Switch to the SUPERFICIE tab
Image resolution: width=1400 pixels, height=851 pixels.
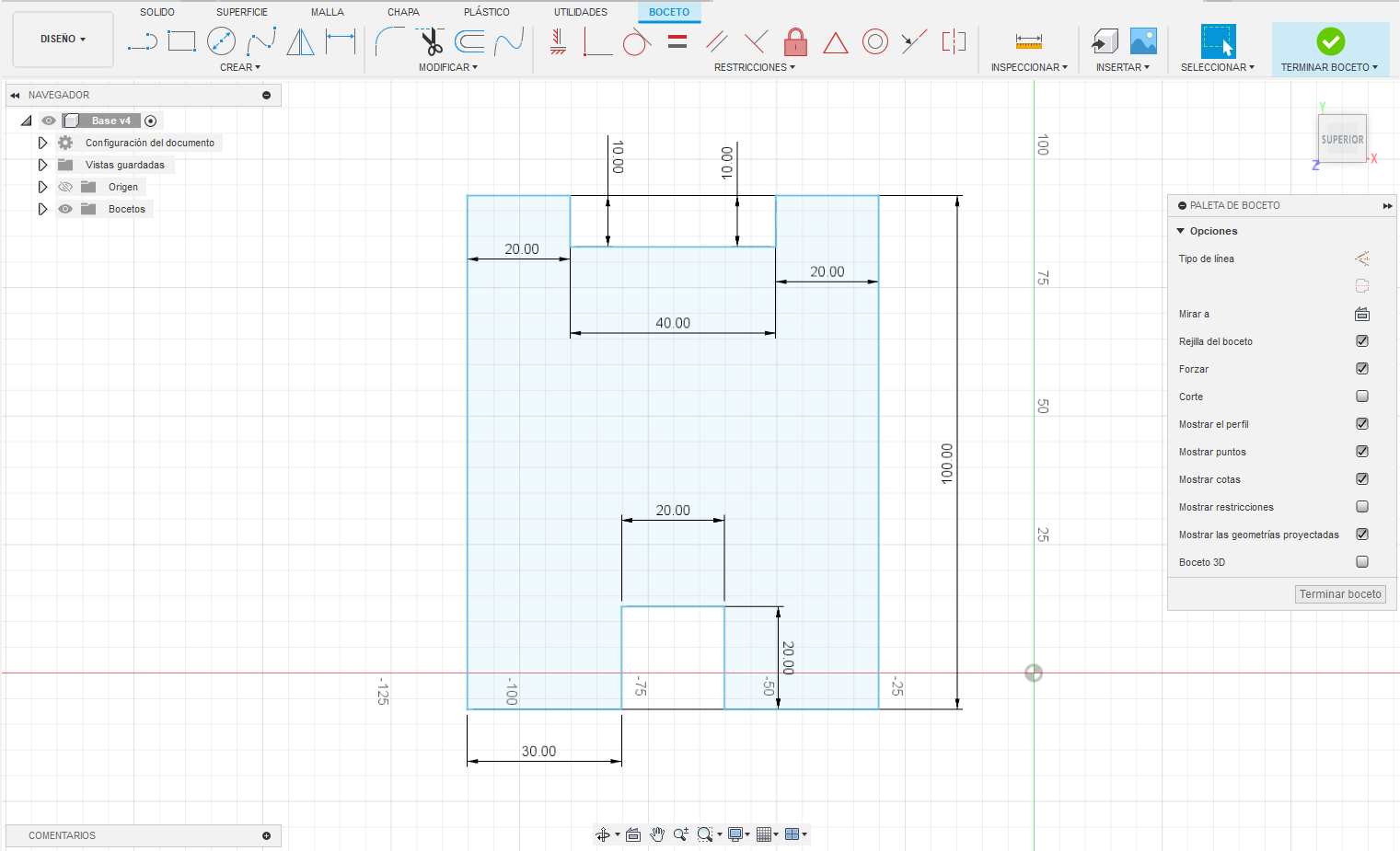pos(242,12)
